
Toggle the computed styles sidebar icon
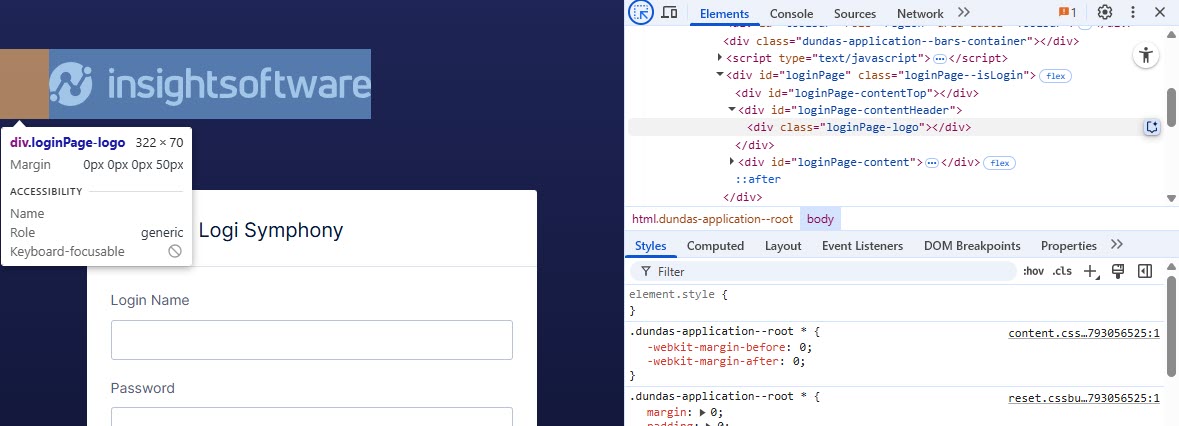pyautogui.click(x=1144, y=271)
